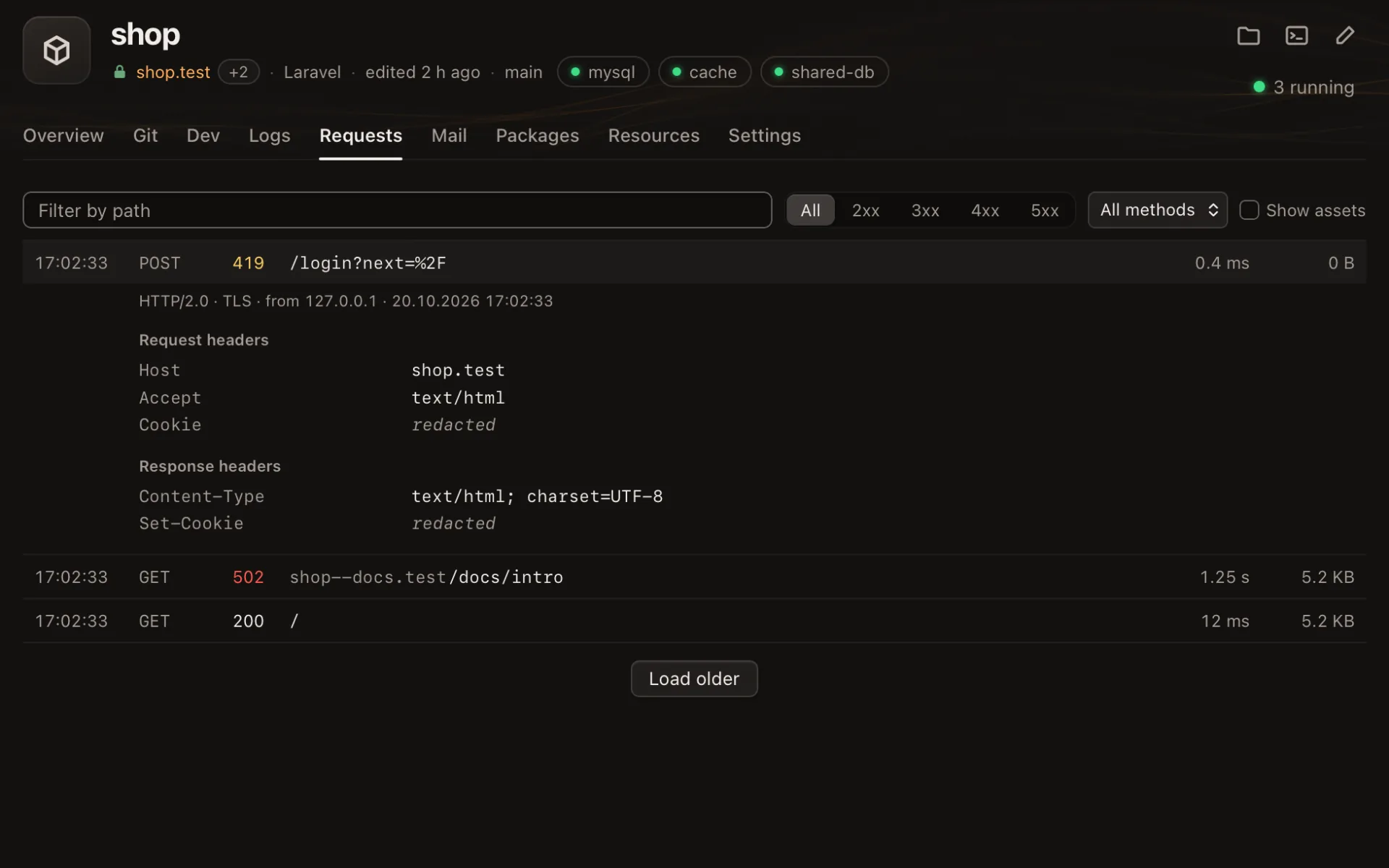Screen dimensions: 1389x868
Task: Click the Host value shop.test in headers
Action: tap(458, 370)
